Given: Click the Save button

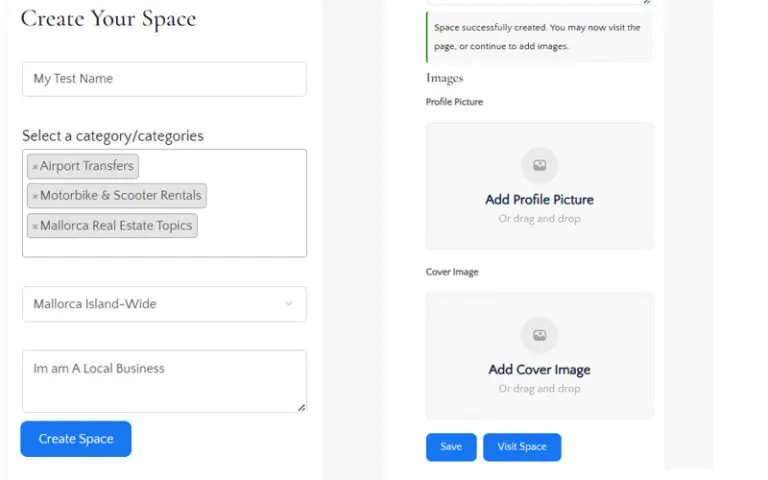Looking at the screenshot, I should click(x=451, y=447).
